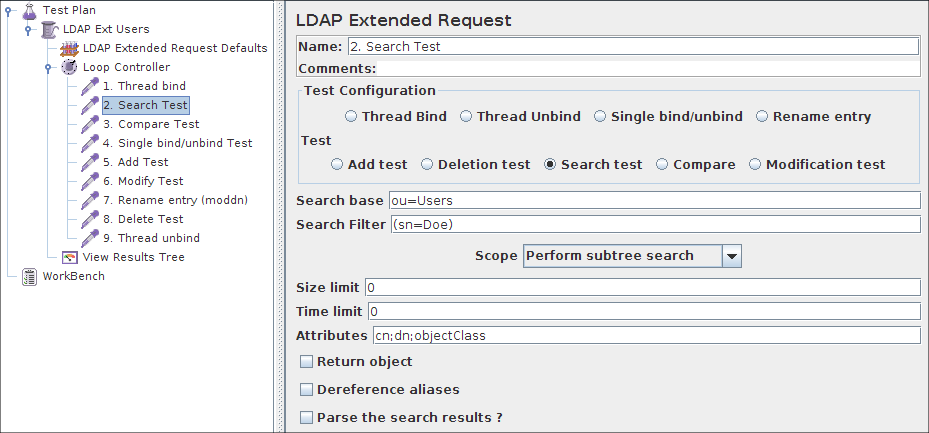Collapse the LDAP Ext Users node
The height and width of the screenshot is (433, 929).
click(x=28, y=30)
